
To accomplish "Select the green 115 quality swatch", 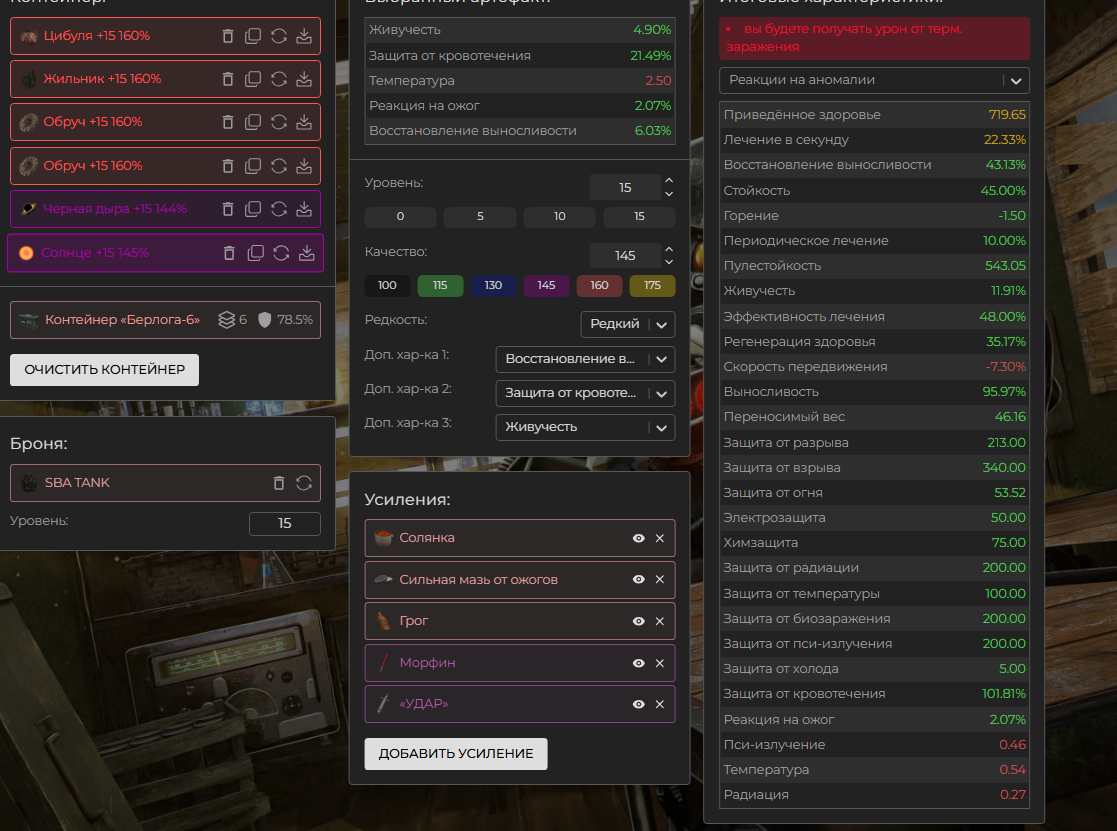I will [440, 286].
